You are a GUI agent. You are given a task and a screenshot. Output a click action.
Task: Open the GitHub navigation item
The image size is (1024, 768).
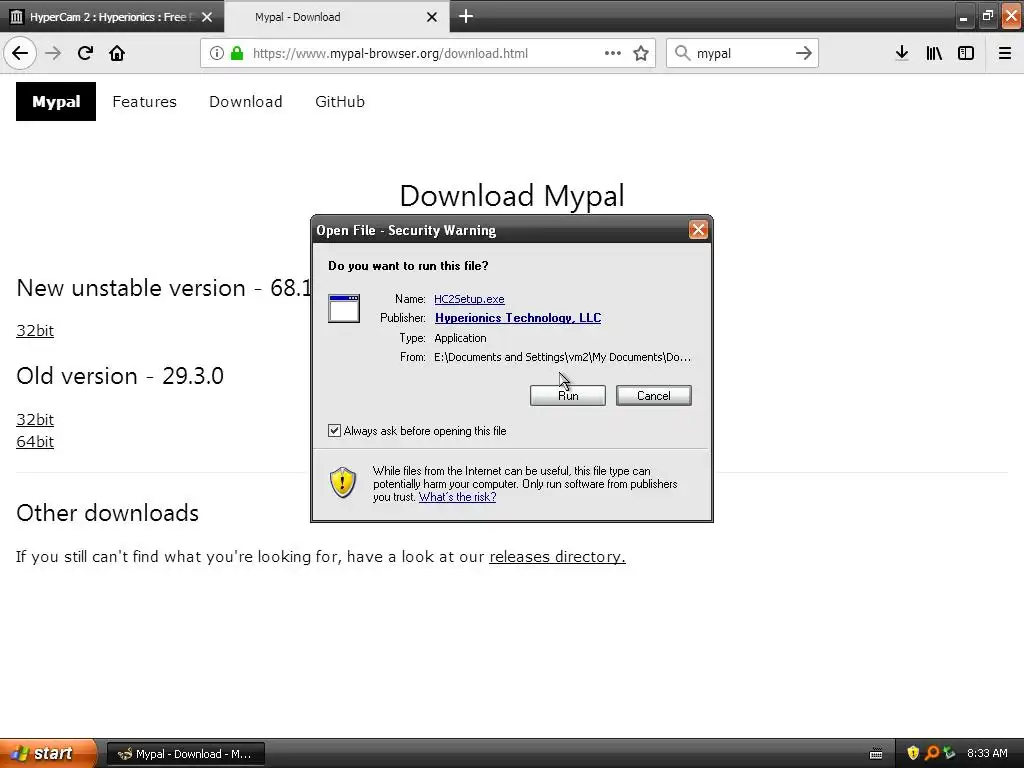(340, 102)
